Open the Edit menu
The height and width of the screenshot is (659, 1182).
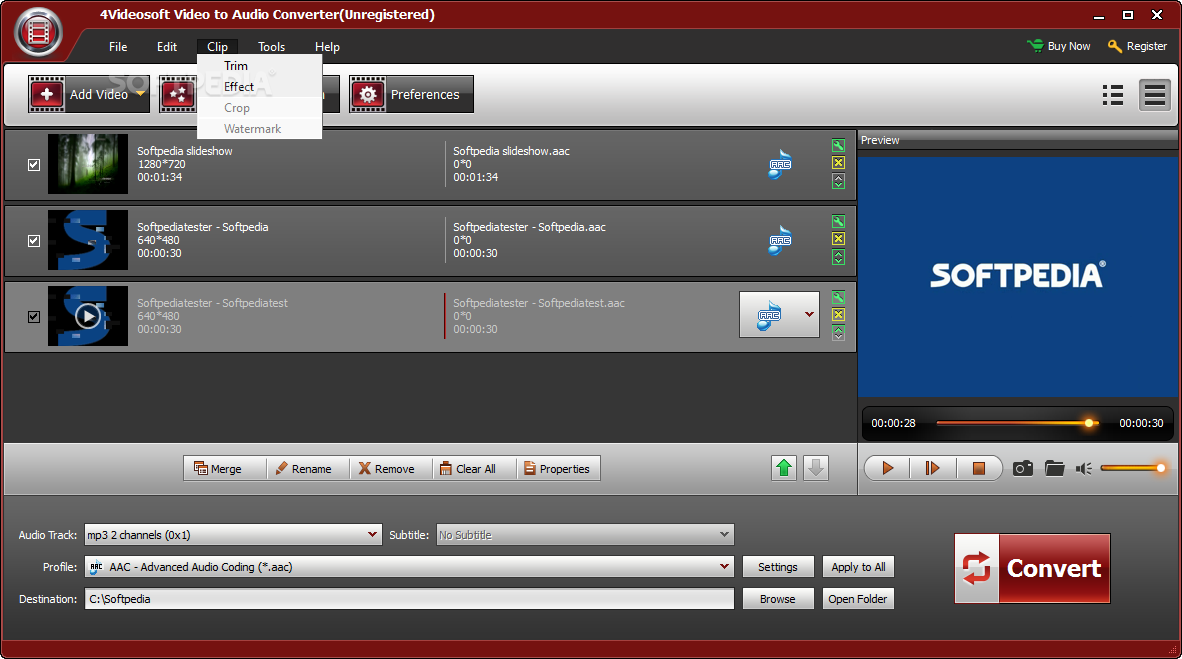tap(167, 47)
